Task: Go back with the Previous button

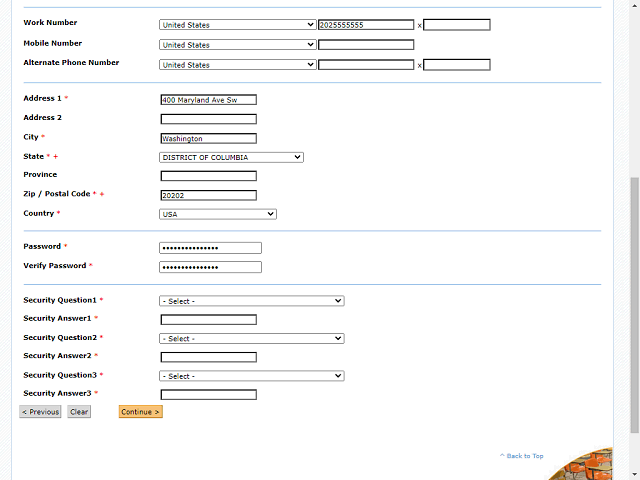Action: 40,412
